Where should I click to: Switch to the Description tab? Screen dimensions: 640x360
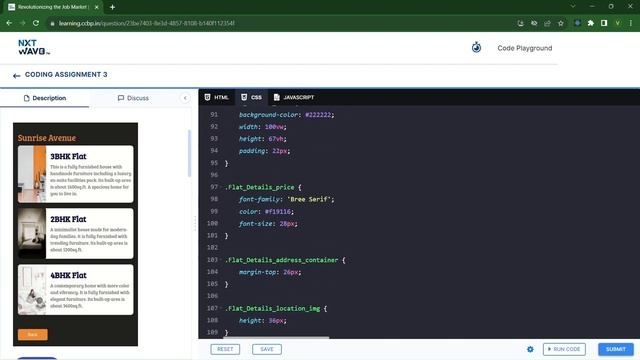pyautogui.click(x=44, y=98)
